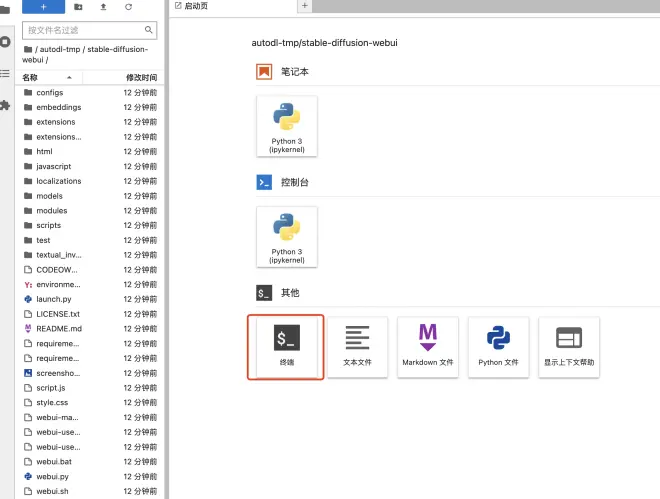The width and height of the screenshot is (660, 499).
Task: Create a new folder with the toolbar icon
Action: pyautogui.click(x=78, y=7)
